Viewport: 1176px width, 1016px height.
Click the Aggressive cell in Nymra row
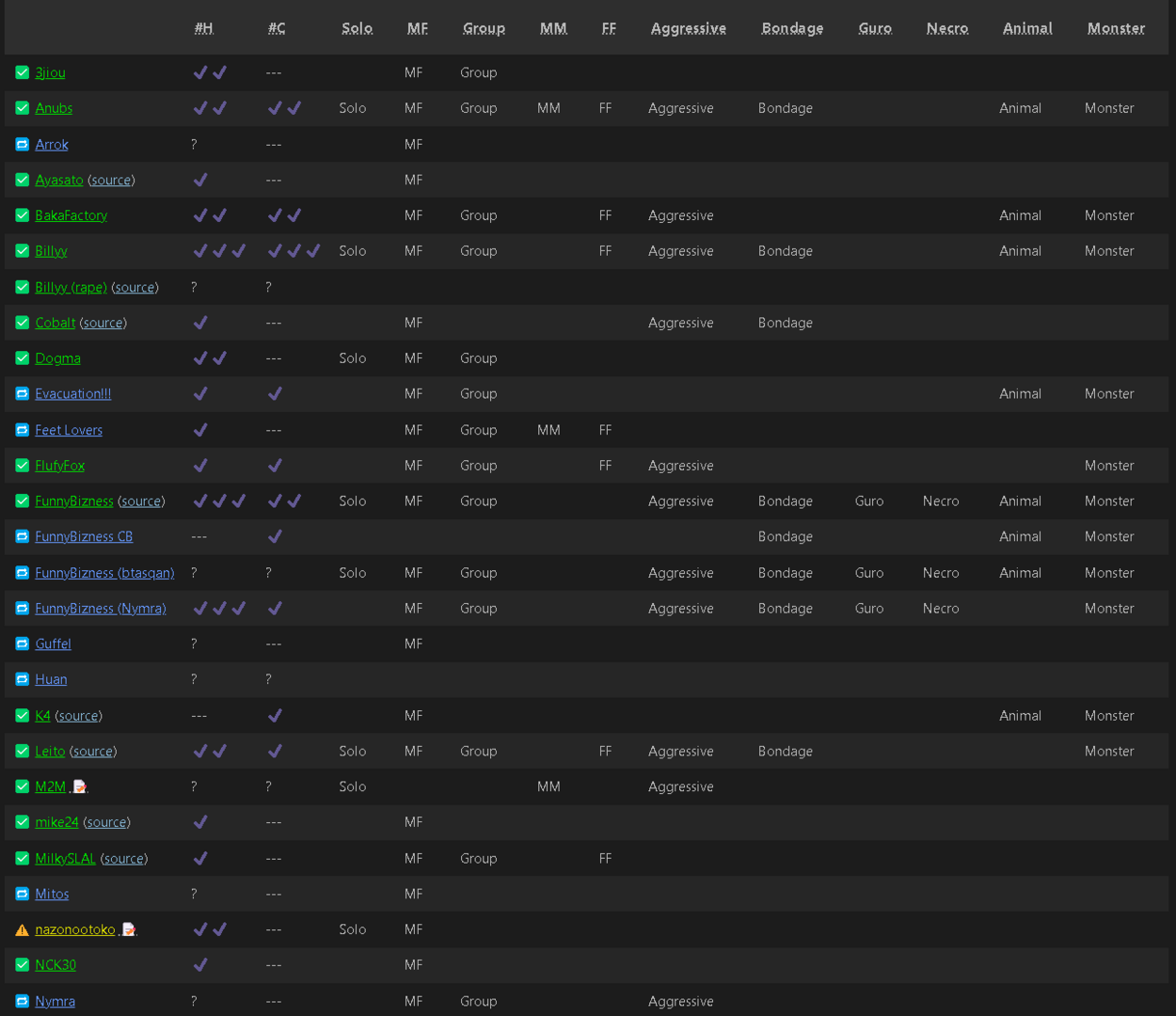click(681, 1001)
